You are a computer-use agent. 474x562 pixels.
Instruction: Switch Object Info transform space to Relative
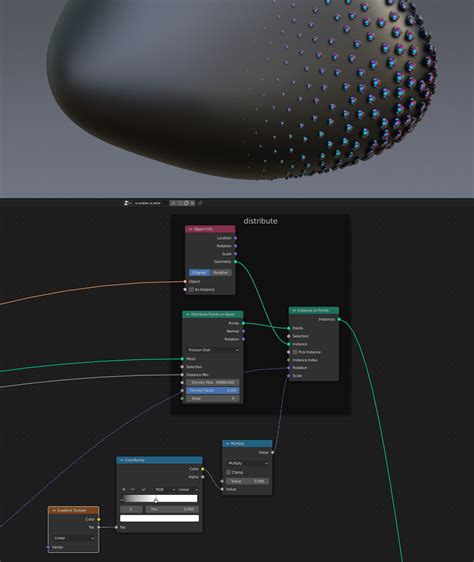(221, 272)
